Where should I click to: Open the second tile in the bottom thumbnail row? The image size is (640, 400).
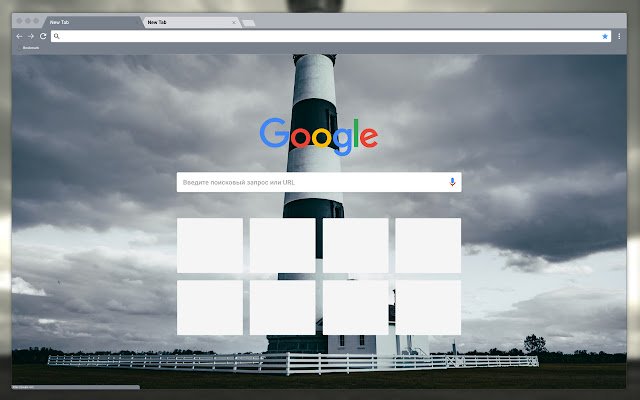(x=282, y=307)
